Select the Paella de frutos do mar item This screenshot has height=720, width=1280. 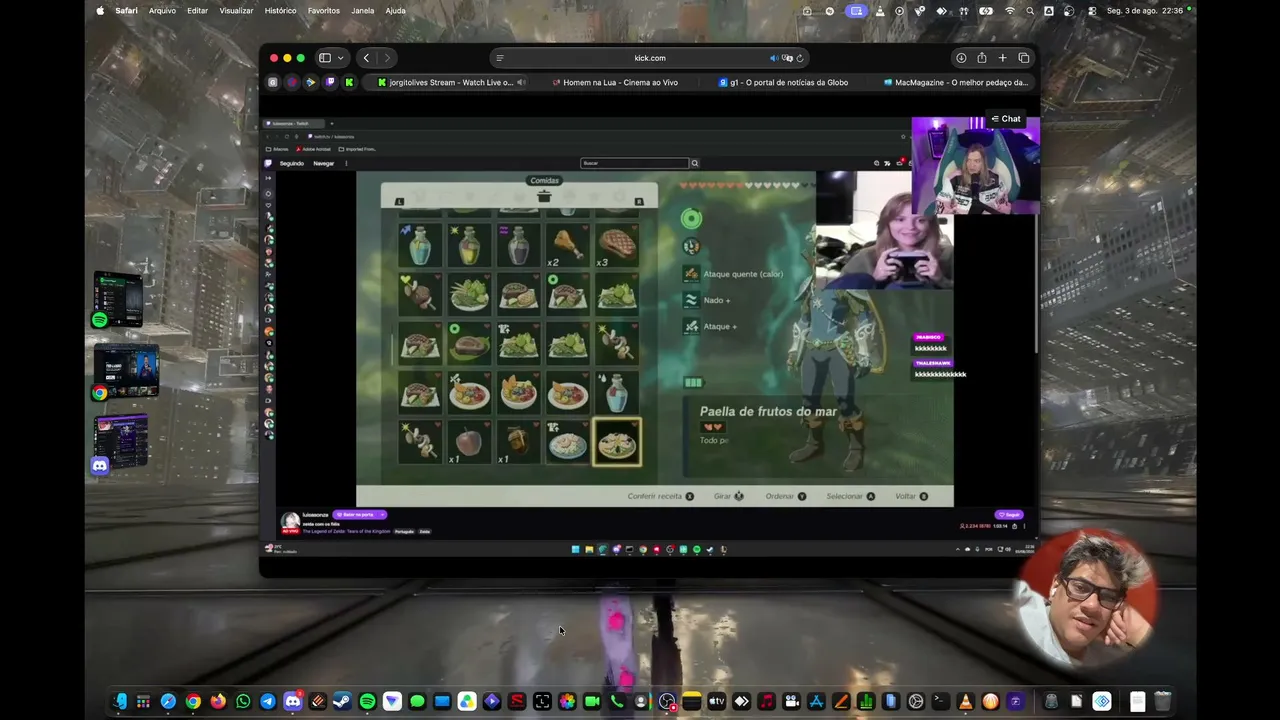pyautogui.click(x=617, y=442)
